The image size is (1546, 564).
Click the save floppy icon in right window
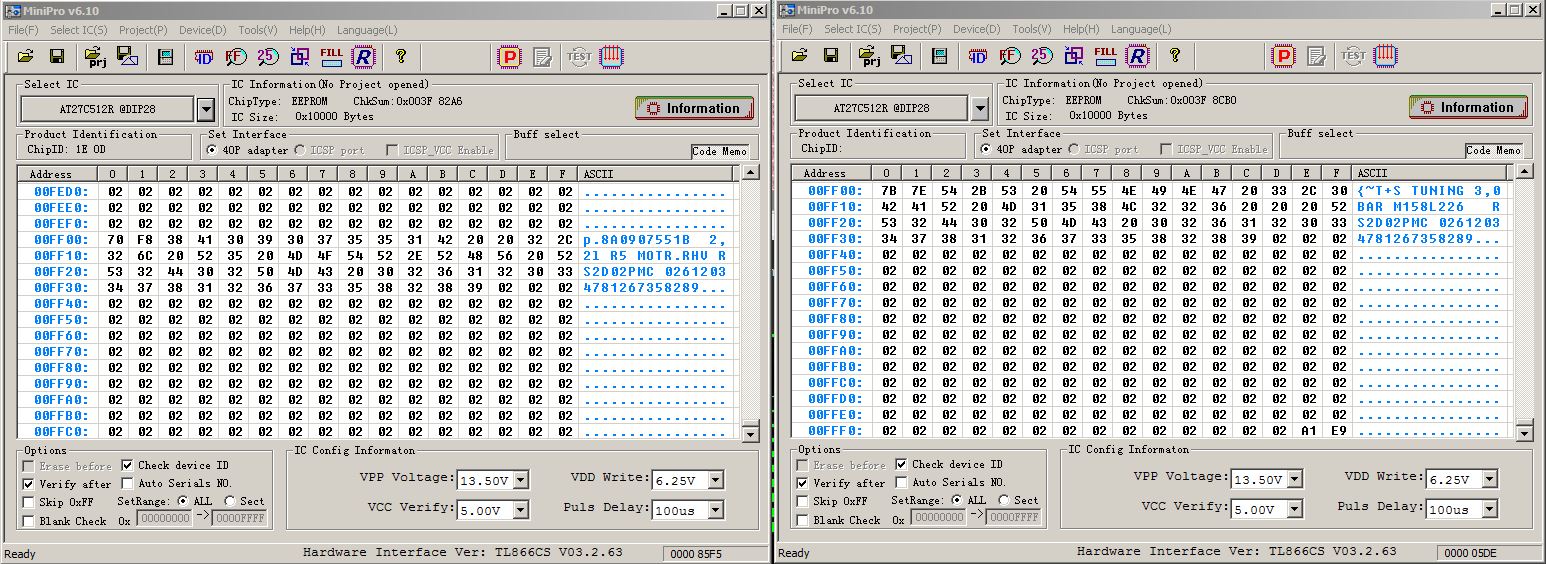pos(831,55)
